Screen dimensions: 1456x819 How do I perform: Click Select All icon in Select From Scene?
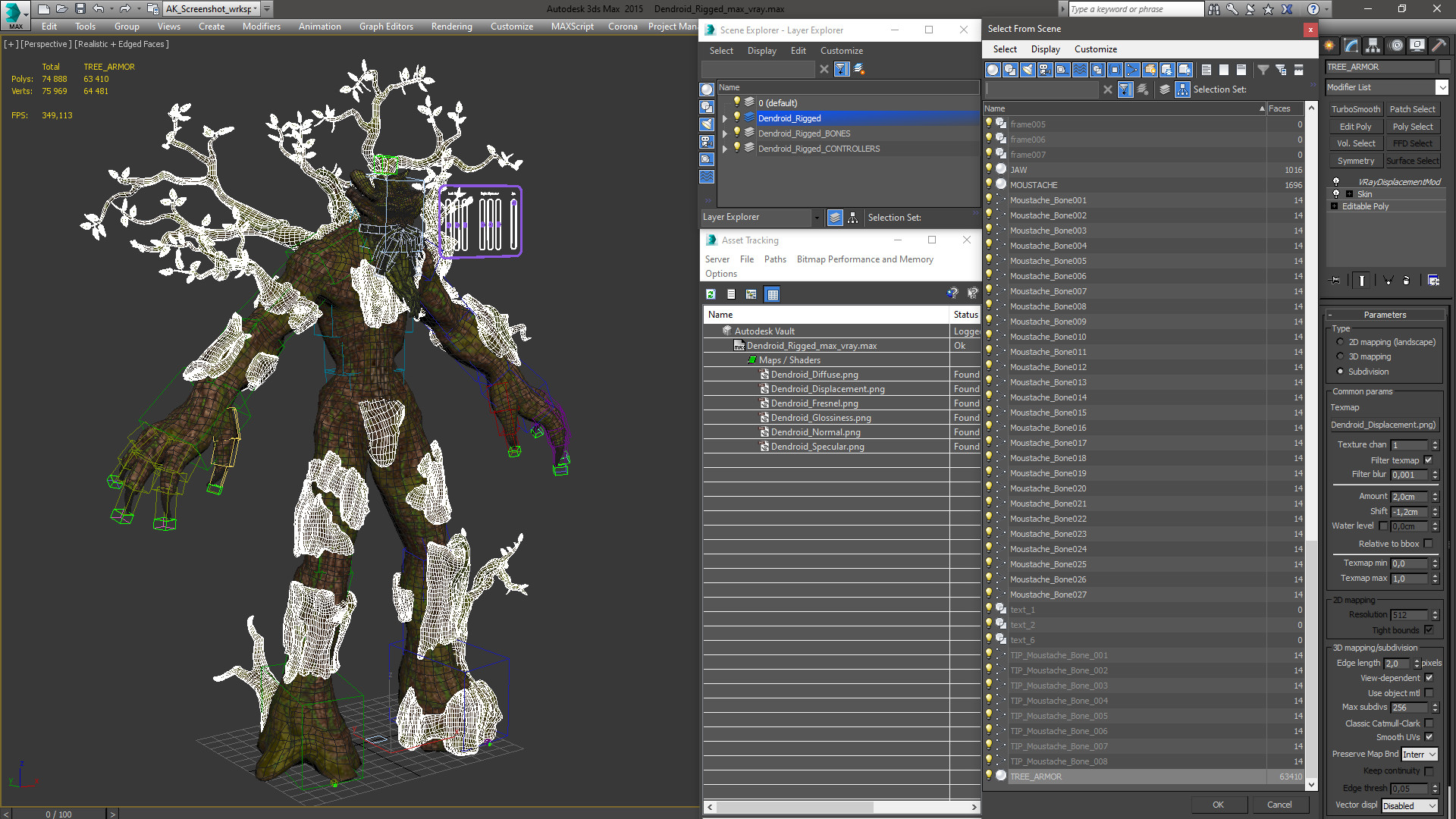click(1207, 70)
